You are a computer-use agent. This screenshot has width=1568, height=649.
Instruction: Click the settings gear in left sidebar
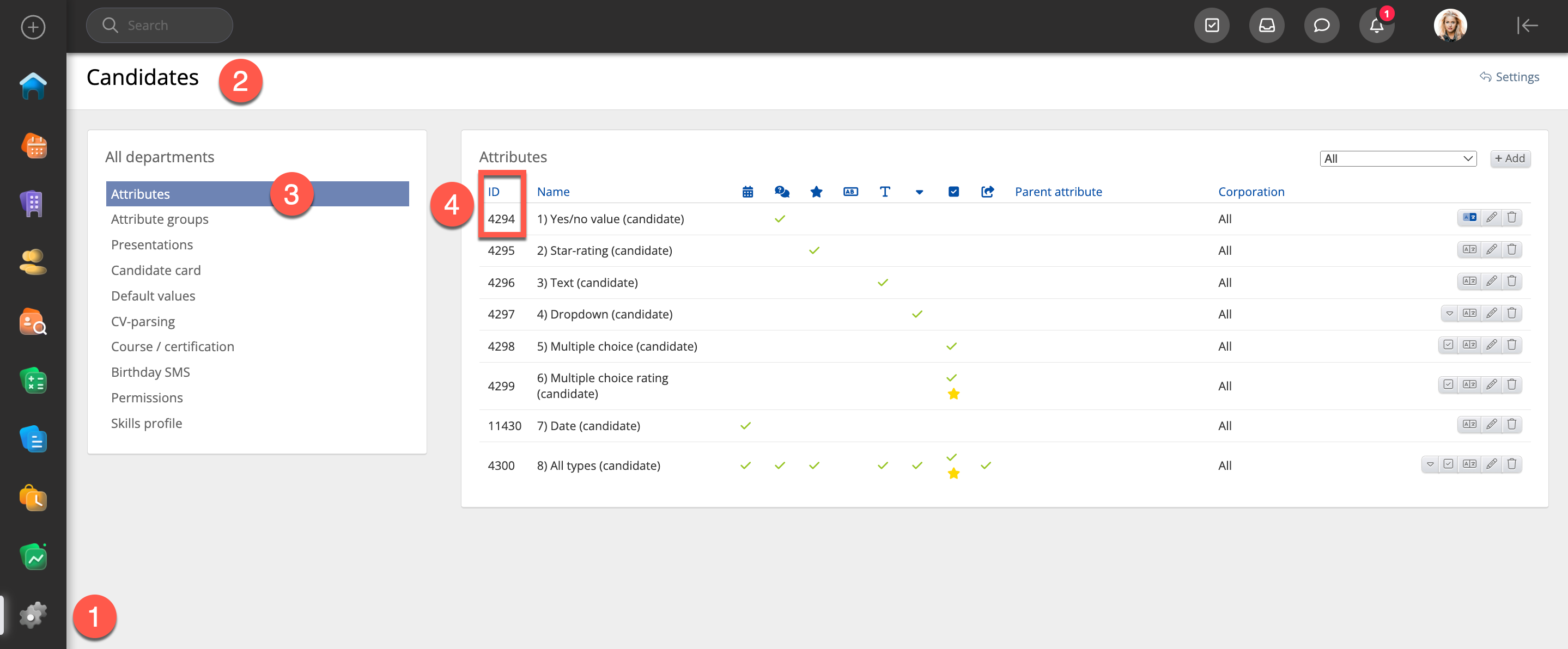[33, 616]
